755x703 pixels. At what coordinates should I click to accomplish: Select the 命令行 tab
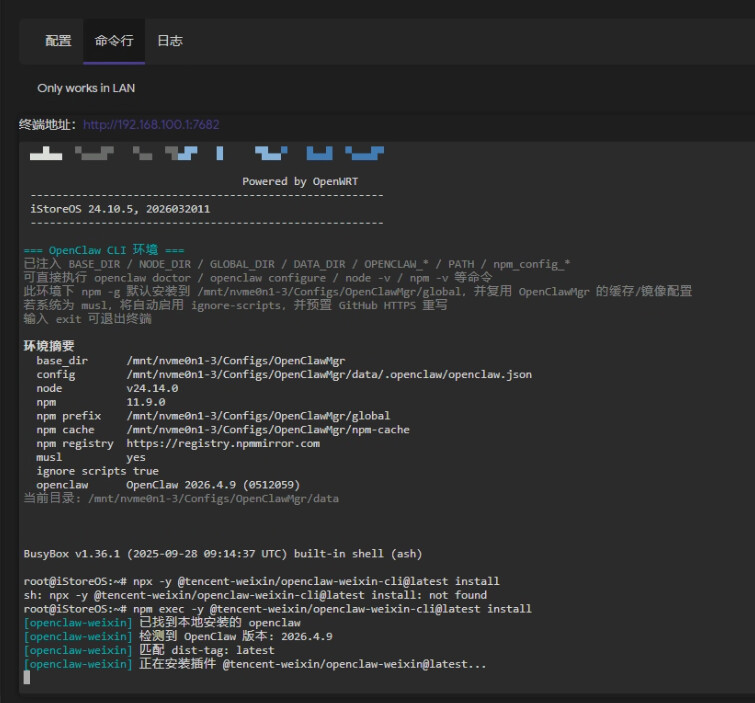pos(113,41)
